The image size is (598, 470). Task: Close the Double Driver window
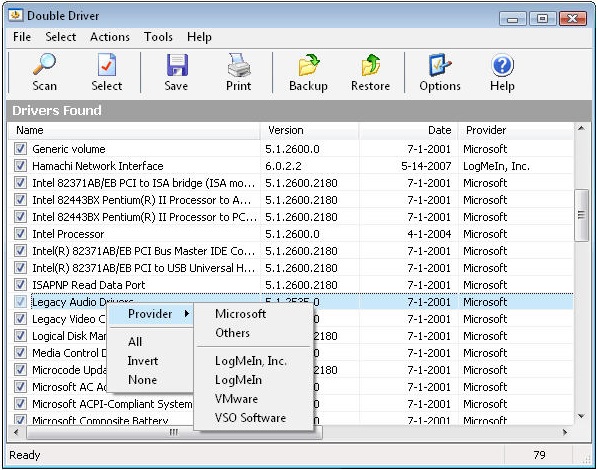pyautogui.click(x=572, y=18)
